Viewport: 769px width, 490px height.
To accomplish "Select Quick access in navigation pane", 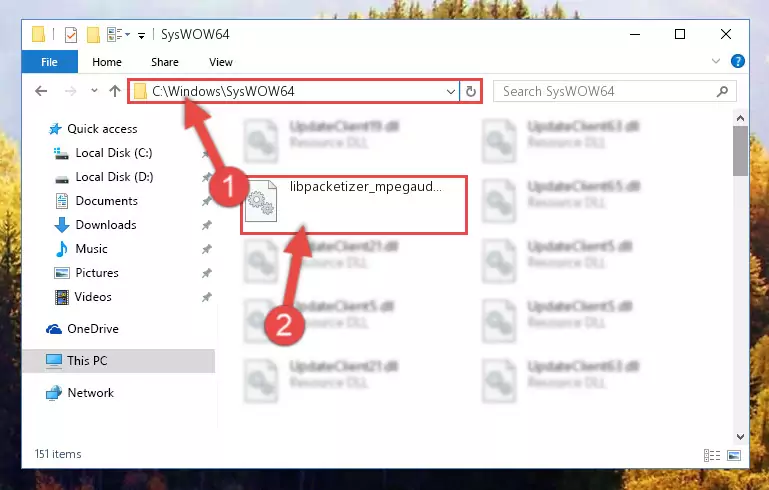I will (102, 129).
